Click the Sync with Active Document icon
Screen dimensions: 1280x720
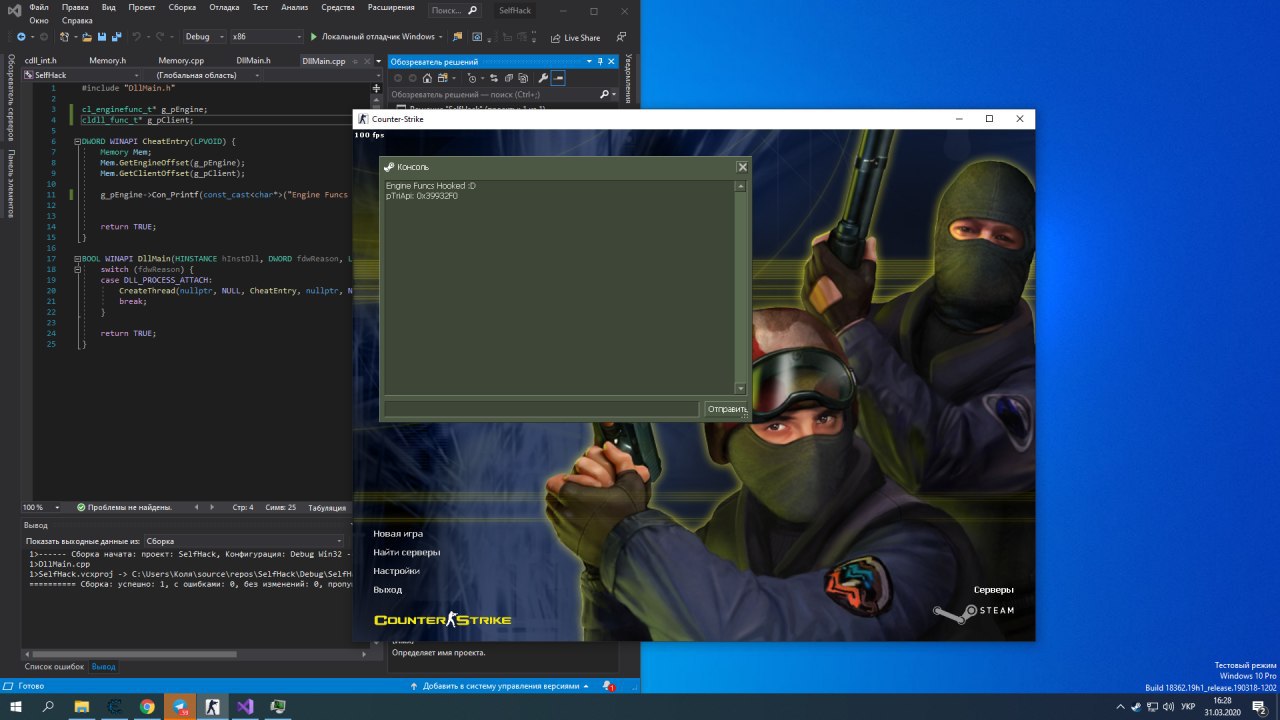(494, 78)
